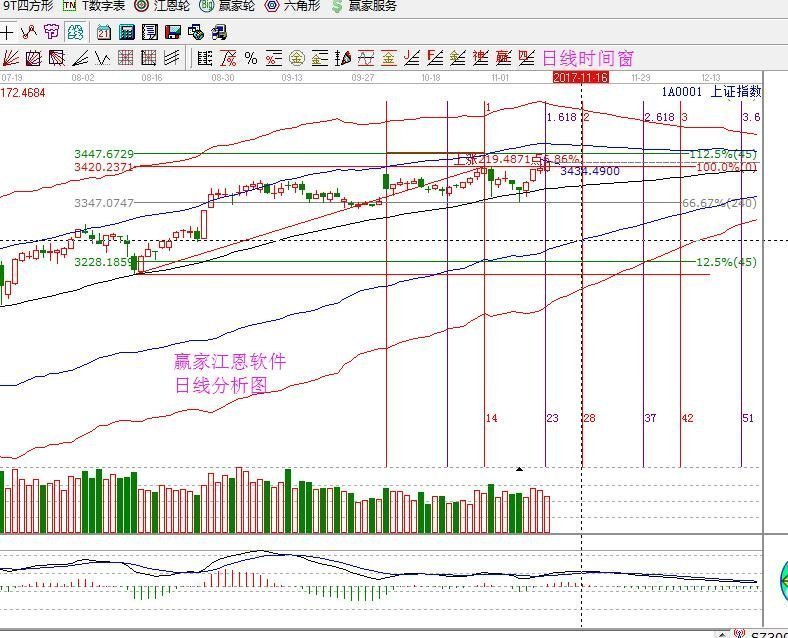
Task: Select the zigzag wave line tool
Action: coord(103,58)
